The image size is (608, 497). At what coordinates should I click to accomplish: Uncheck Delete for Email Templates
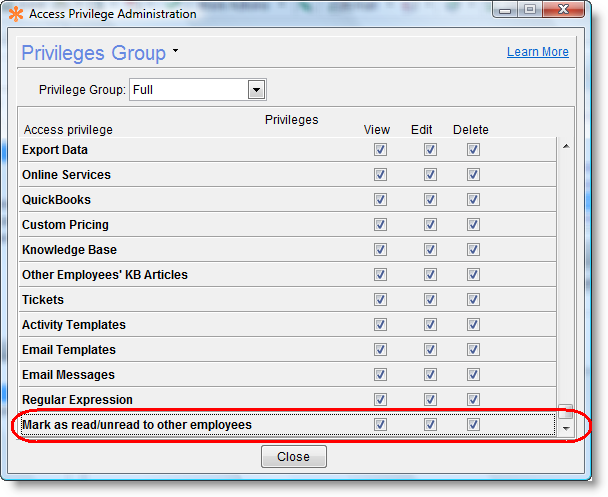473,350
